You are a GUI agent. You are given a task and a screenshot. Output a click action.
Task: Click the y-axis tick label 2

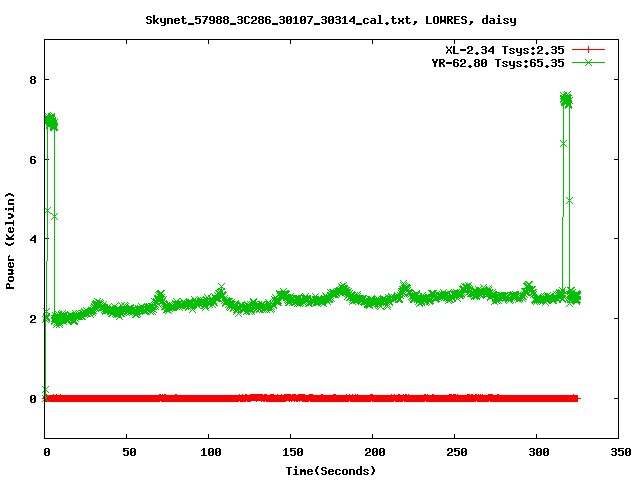[x=33, y=319]
